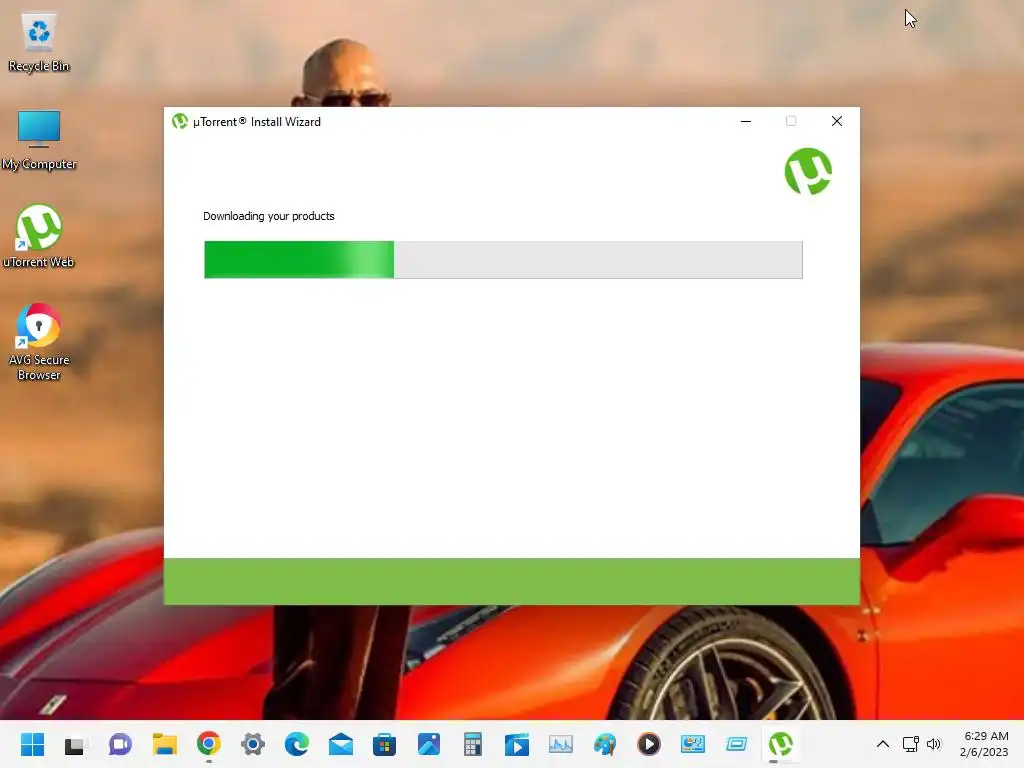This screenshot has width=1024, height=768.
Task: Open Movies & TV from the taskbar
Action: tap(517, 744)
